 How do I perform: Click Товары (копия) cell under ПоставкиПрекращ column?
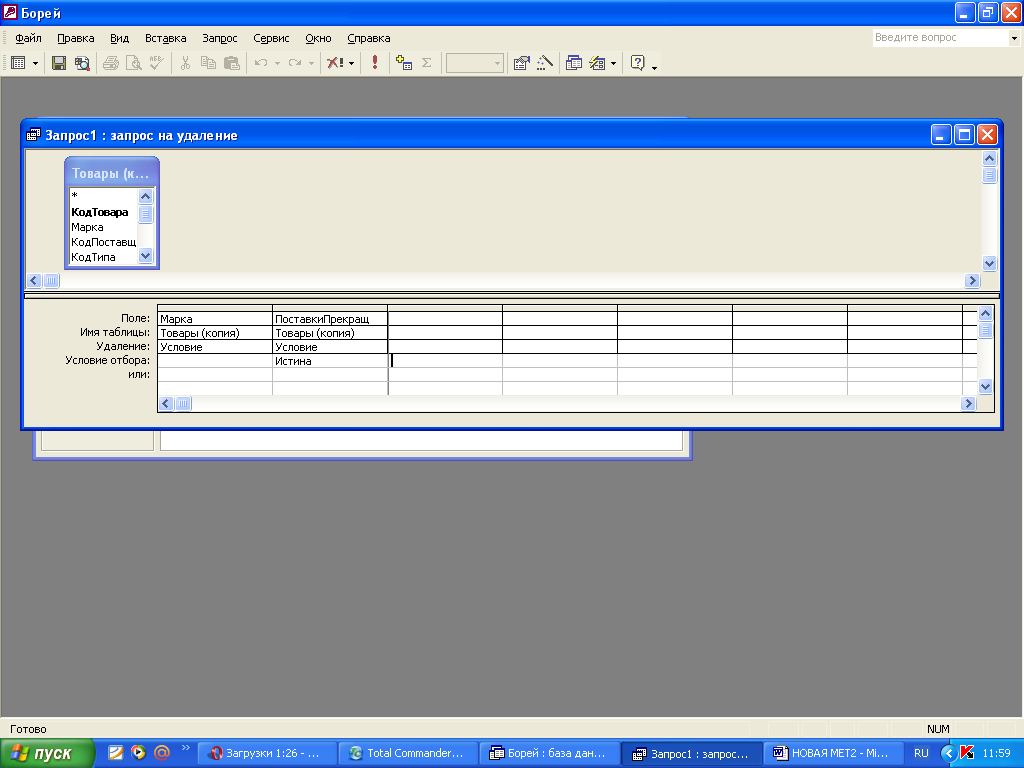point(330,332)
